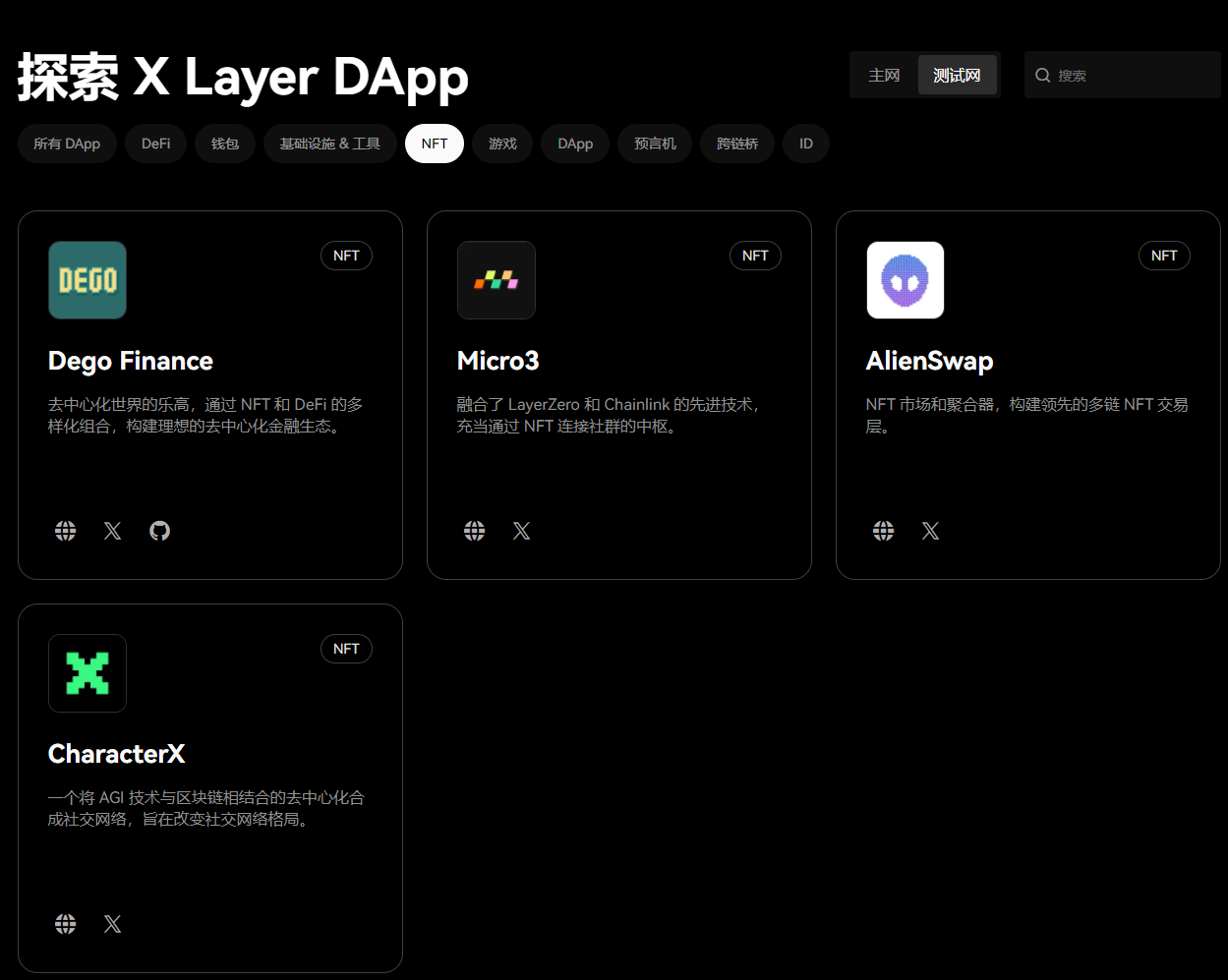
Task: Open Dego Finance website globe icon
Action: tap(66, 531)
